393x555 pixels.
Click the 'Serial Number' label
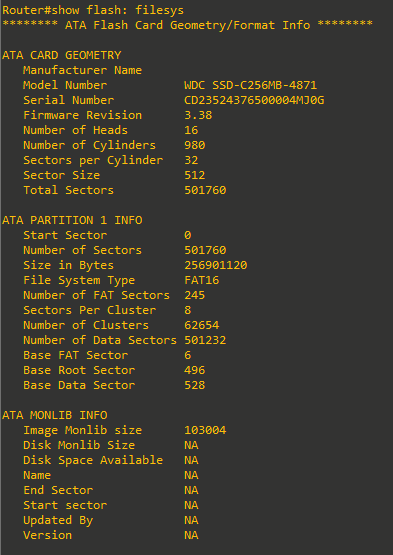click(69, 100)
